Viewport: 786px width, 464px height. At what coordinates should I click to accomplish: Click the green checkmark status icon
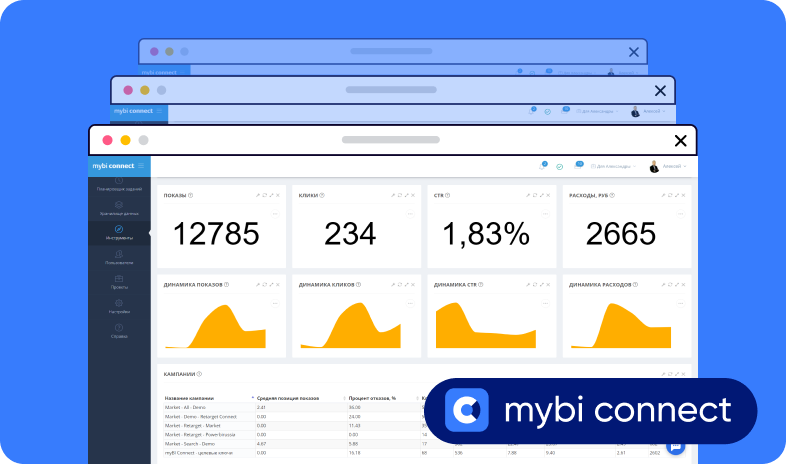coord(559,167)
